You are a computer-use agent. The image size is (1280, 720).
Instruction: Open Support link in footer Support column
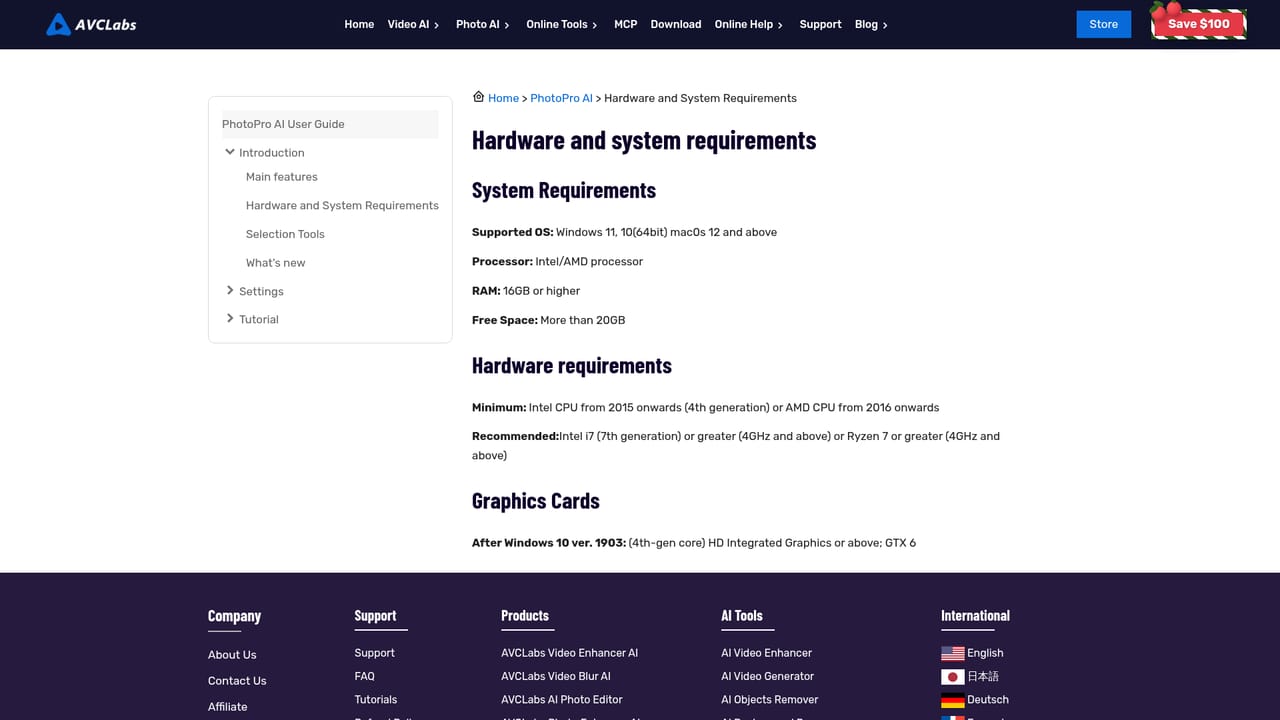374,653
